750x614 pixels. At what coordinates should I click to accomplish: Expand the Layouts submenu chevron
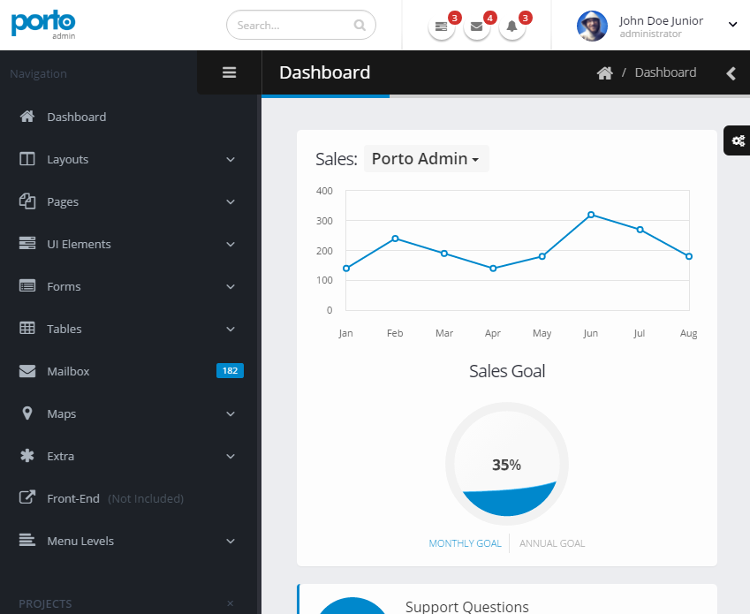(x=231, y=159)
